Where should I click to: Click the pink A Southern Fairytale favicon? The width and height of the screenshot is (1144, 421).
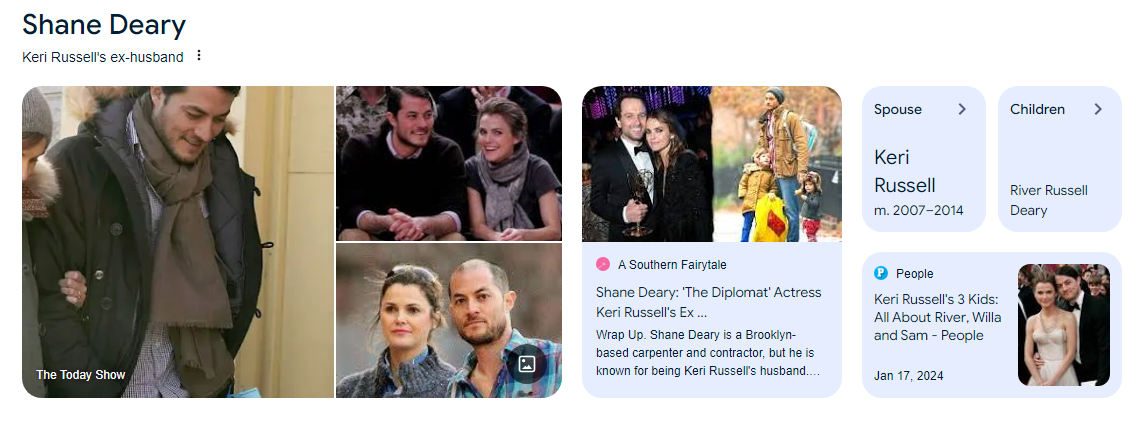click(x=603, y=264)
